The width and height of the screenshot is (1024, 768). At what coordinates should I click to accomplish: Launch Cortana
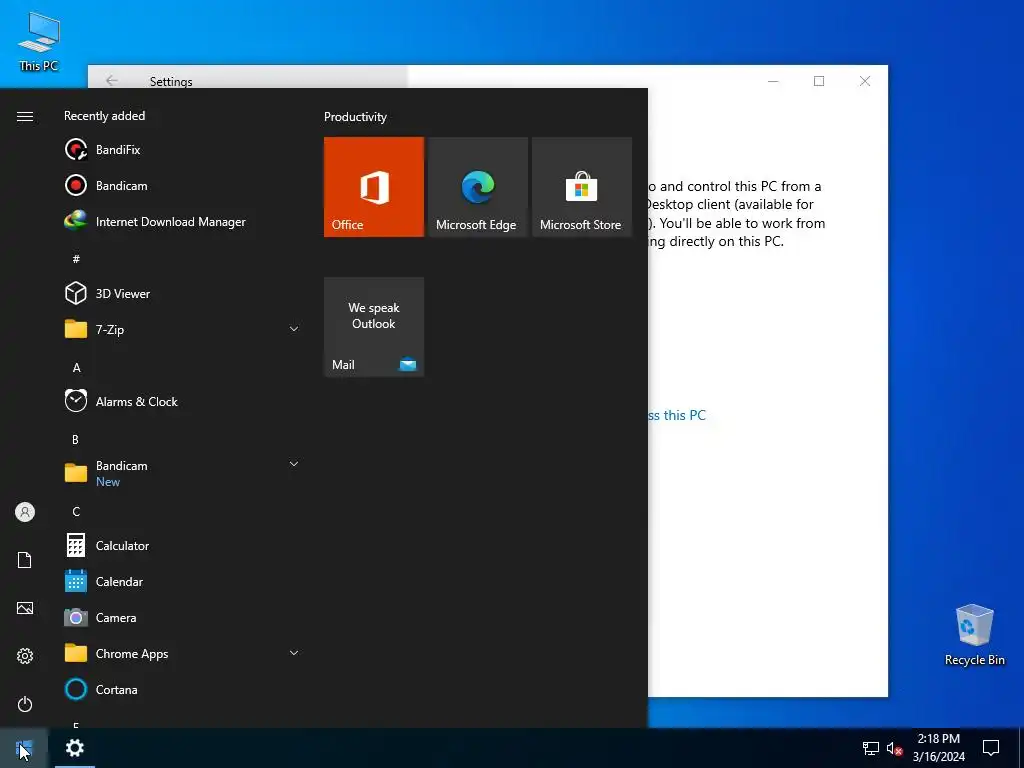(x=183, y=689)
